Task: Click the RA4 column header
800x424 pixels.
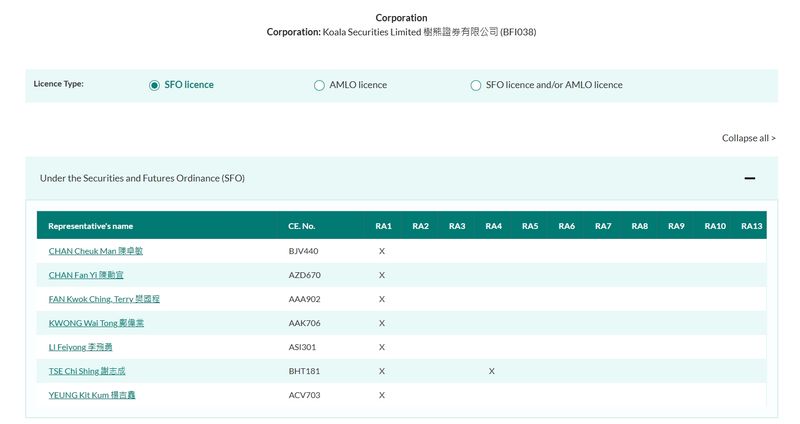Action: click(x=493, y=226)
